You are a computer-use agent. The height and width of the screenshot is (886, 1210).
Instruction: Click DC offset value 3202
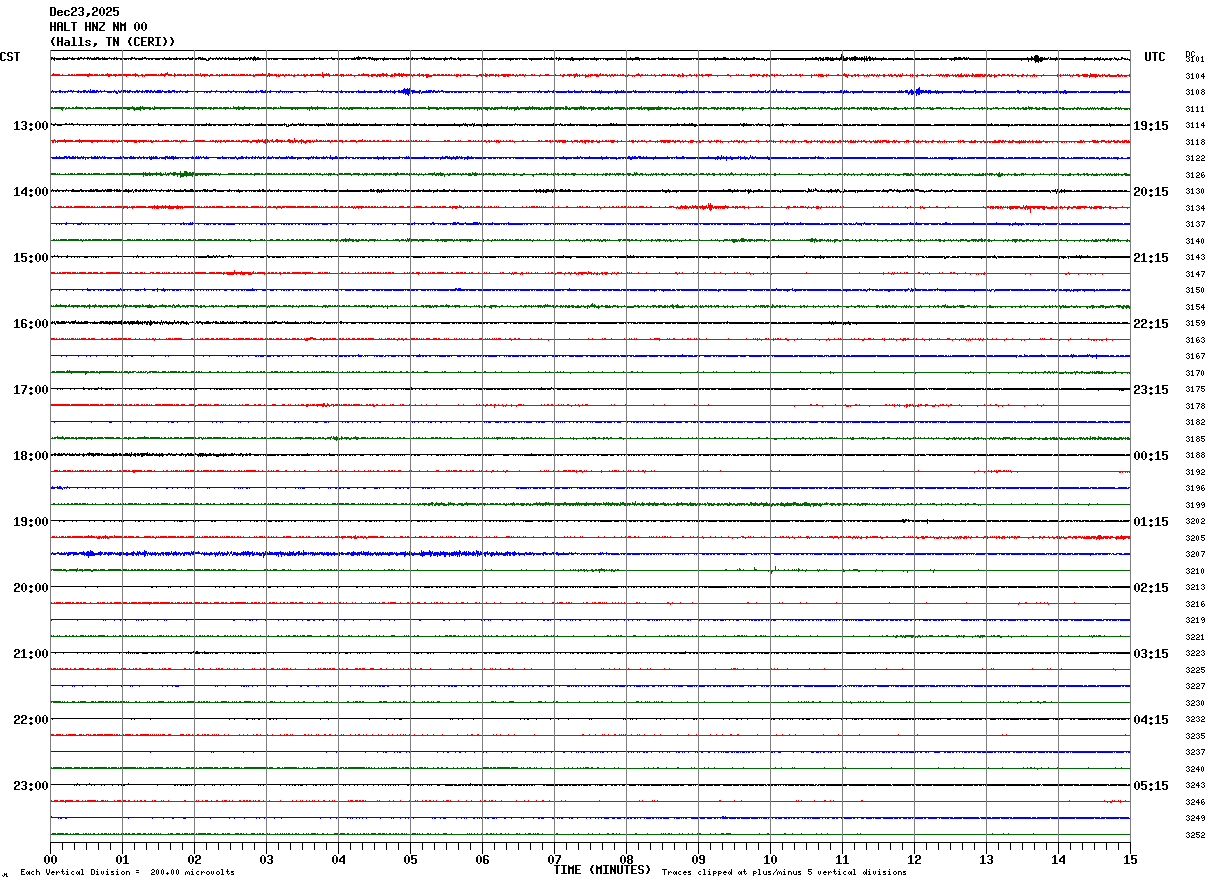1195,521
